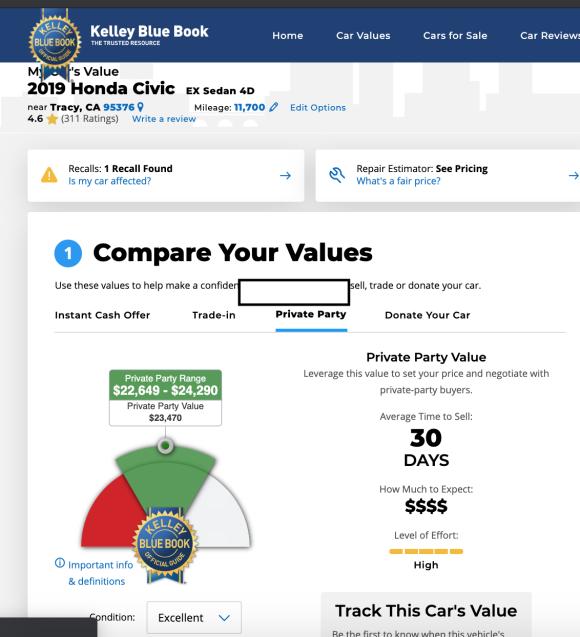Open the Car Values menu item
The image size is (580, 637).
[x=363, y=36]
